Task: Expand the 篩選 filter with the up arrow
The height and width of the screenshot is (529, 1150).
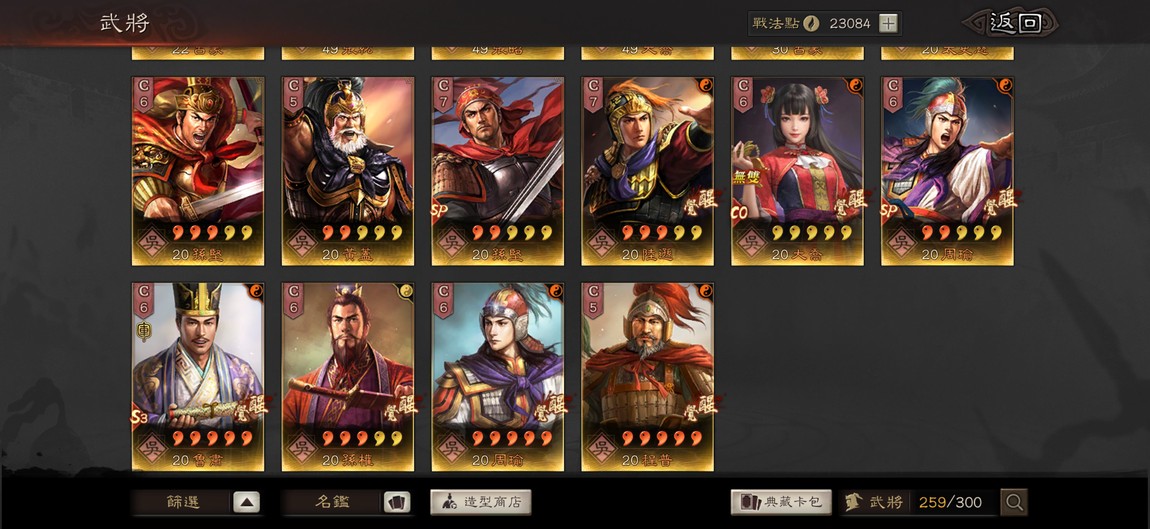Action: click(246, 503)
